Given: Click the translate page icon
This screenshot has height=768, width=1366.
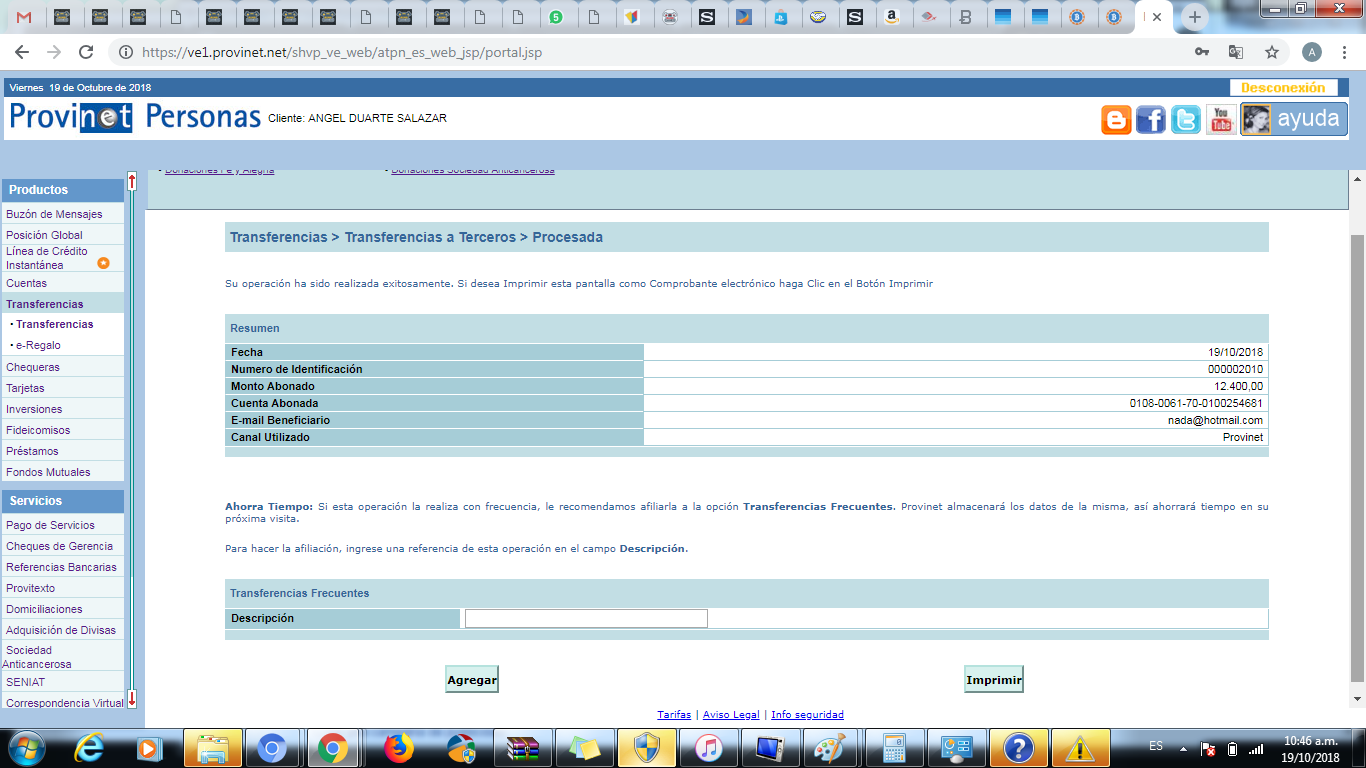Looking at the screenshot, I should (x=1236, y=52).
